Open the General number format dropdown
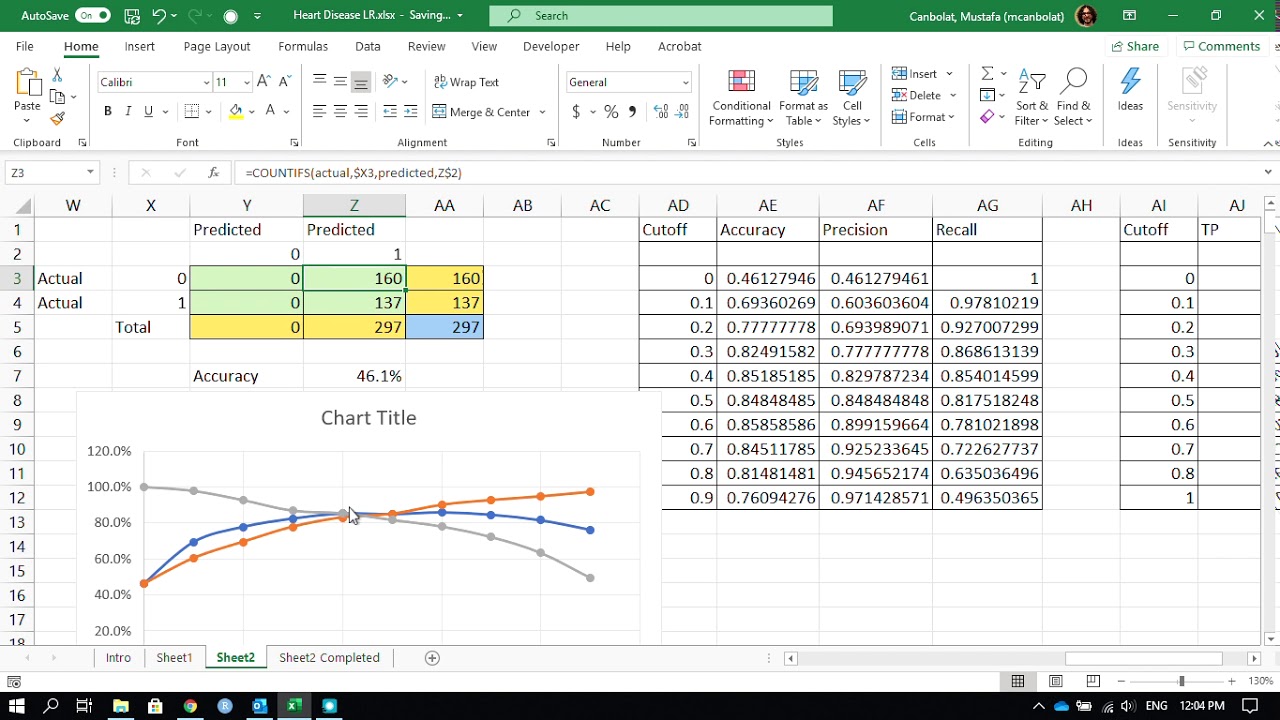The image size is (1280, 720). tap(685, 83)
